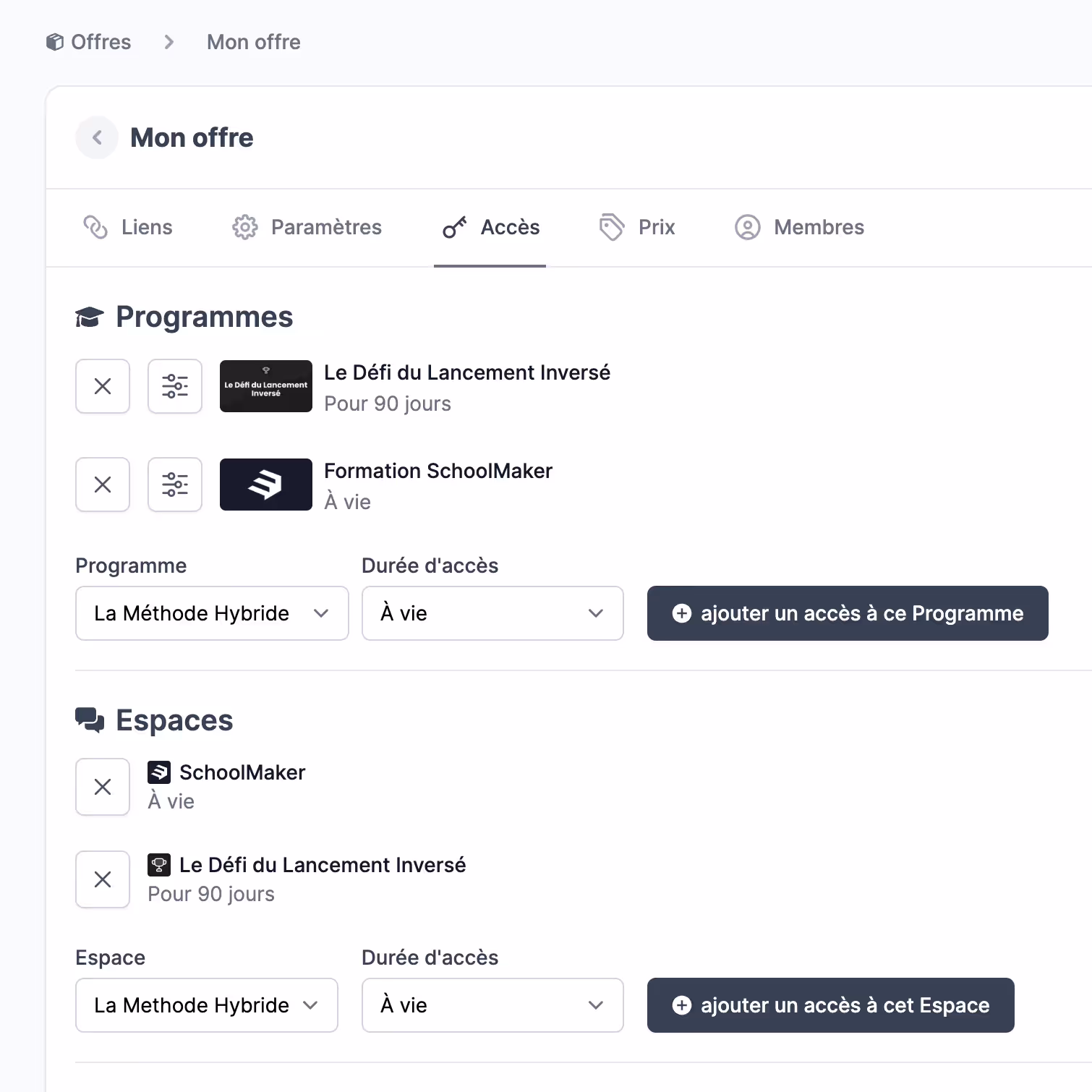The height and width of the screenshot is (1092, 1092).
Task: Select the Accès tab
Action: click(x=490, y=227)
